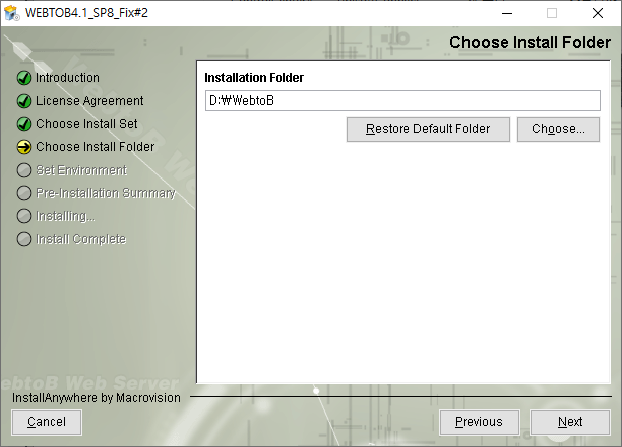Select the Choose Install Set label

[87, 124]
